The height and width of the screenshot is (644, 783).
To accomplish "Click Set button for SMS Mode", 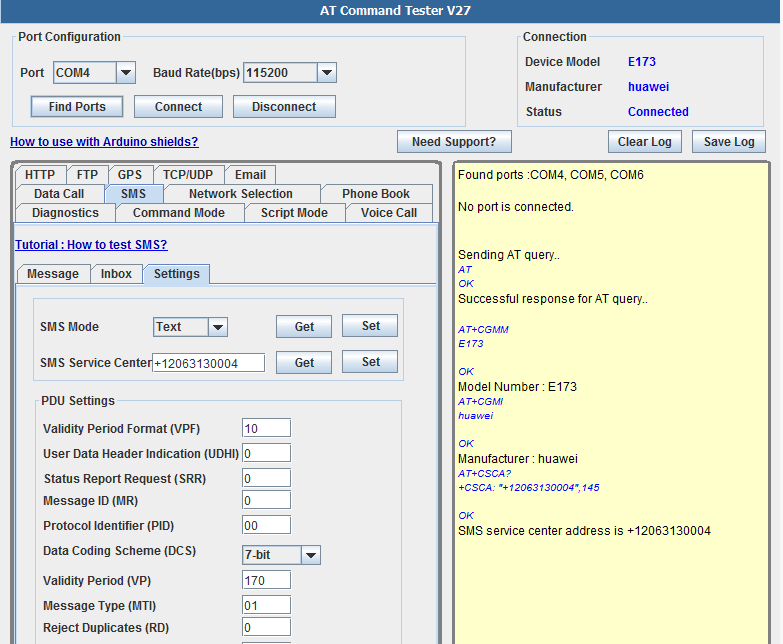I will [x=371, y=326].
